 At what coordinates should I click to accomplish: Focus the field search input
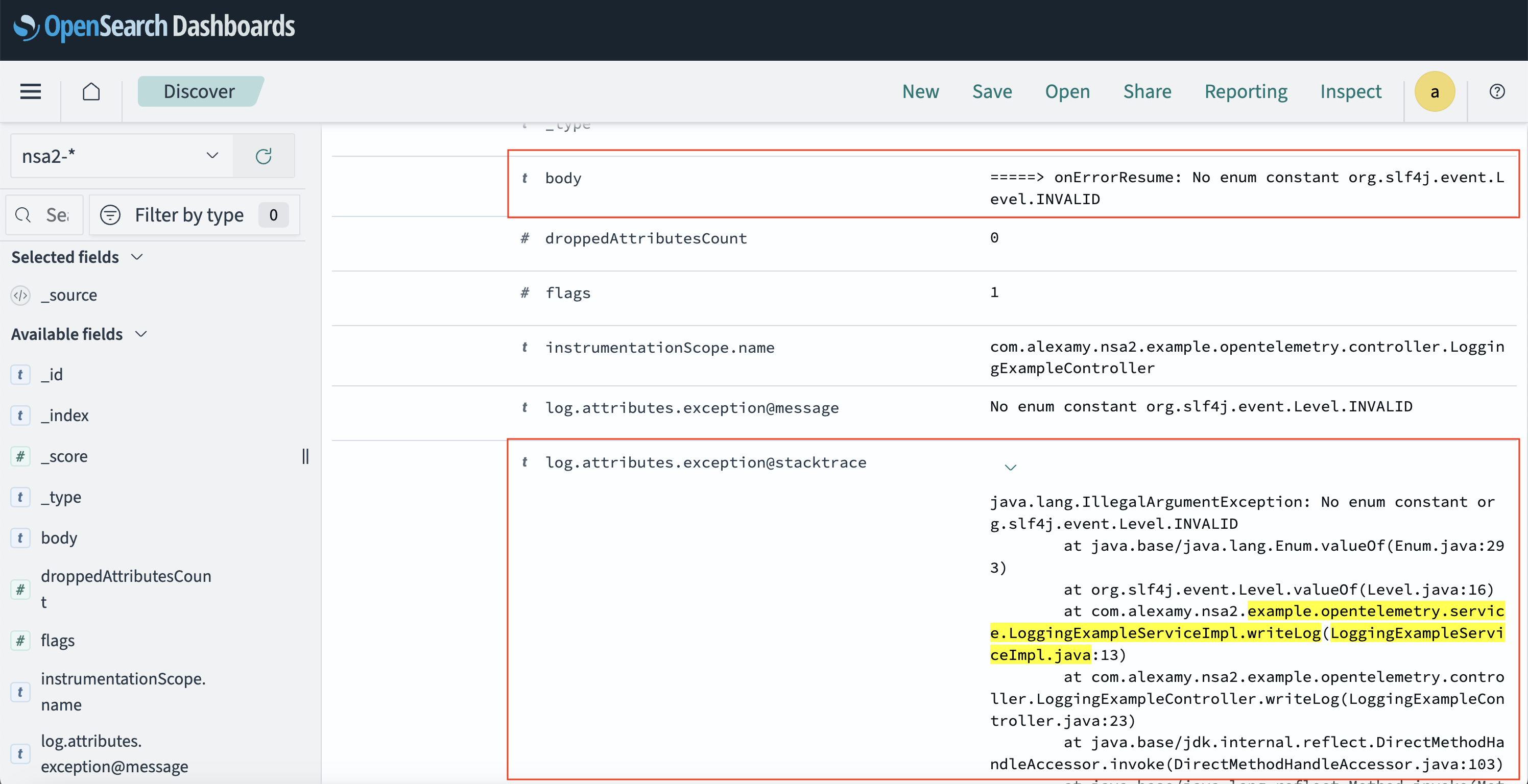[x=45, y=215]
